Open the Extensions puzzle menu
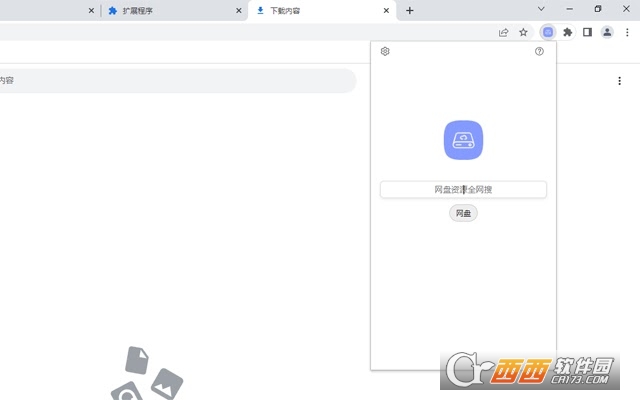640x400 pixels. tap(567, 32)
